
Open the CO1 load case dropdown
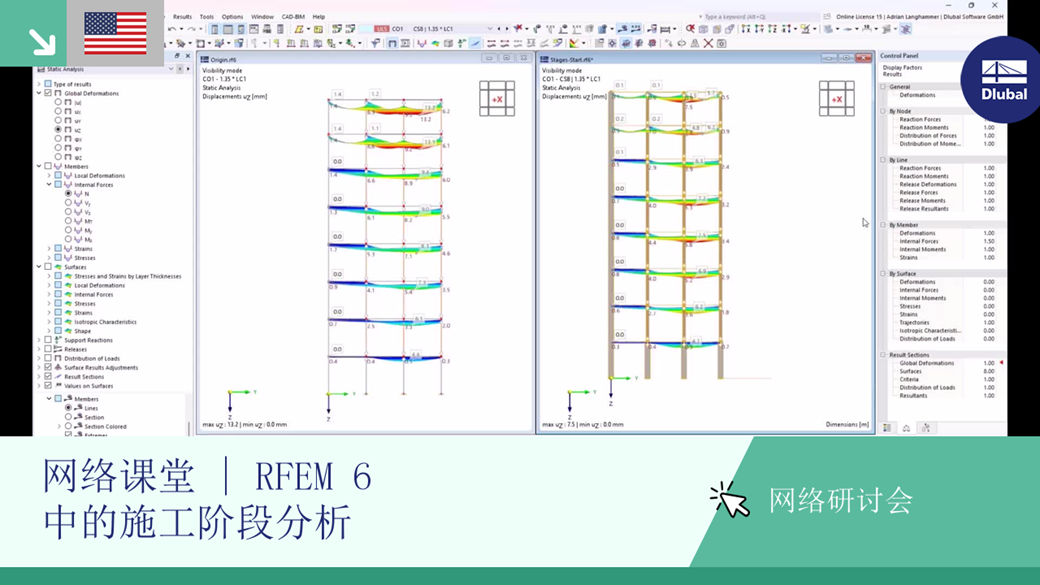pyautogui.click(x=489, y=30)
